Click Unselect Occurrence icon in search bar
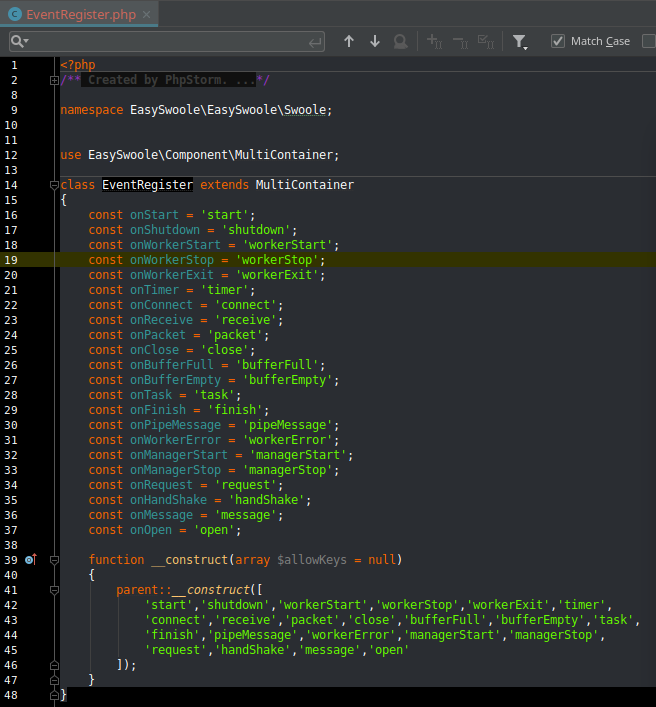Image resolution: width=656 pixels, height=707 pixels. click(x=460, y=41)
